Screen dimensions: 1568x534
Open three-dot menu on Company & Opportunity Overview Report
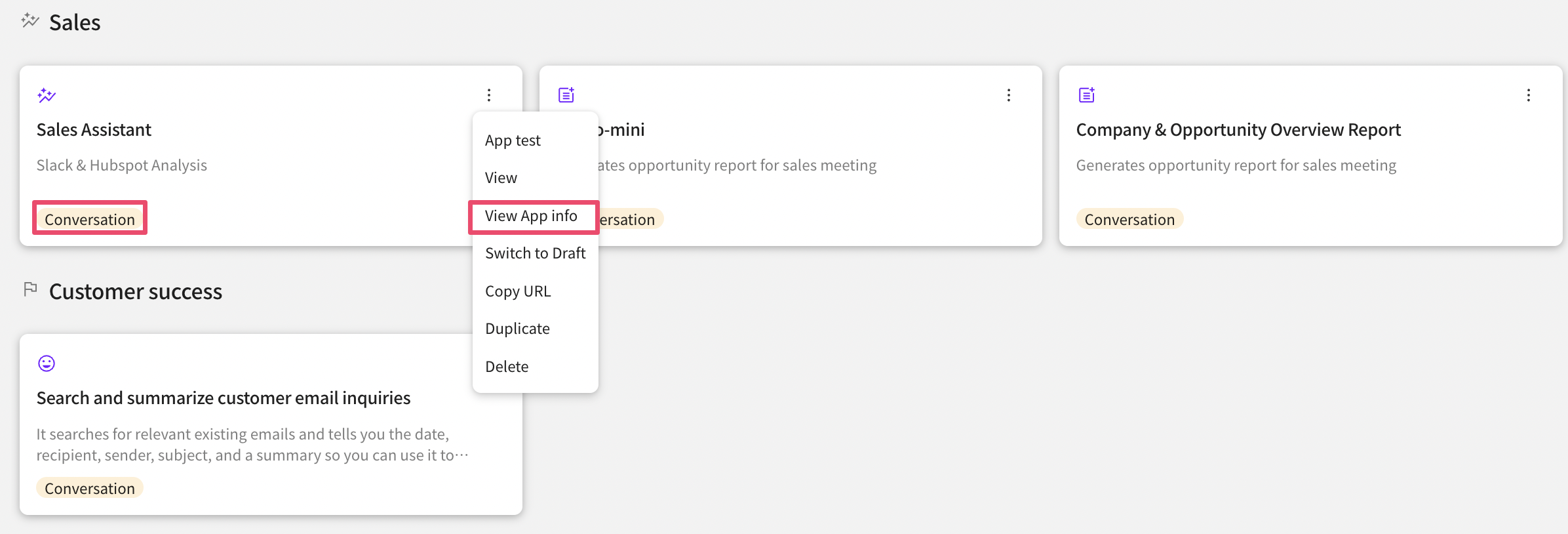pos(1529,95)
